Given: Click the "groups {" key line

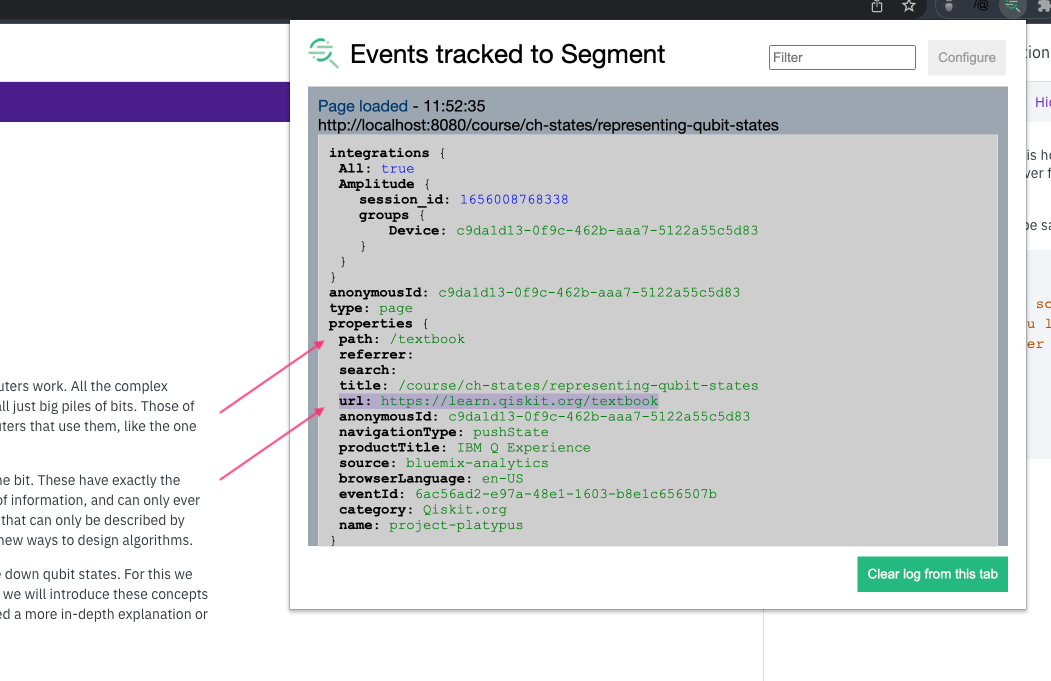Looking at the screenshot, I should point(392,215).
